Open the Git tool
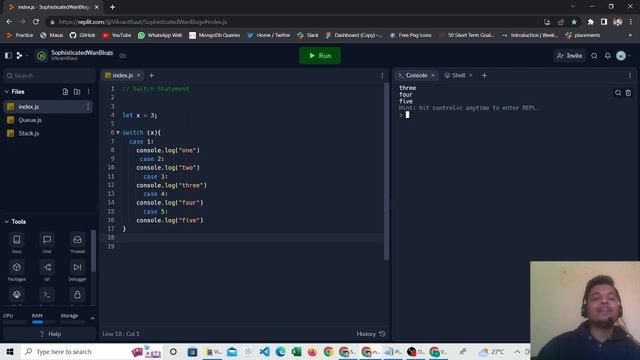The width and height of the screenshot is (640, 360). [47, 270]
